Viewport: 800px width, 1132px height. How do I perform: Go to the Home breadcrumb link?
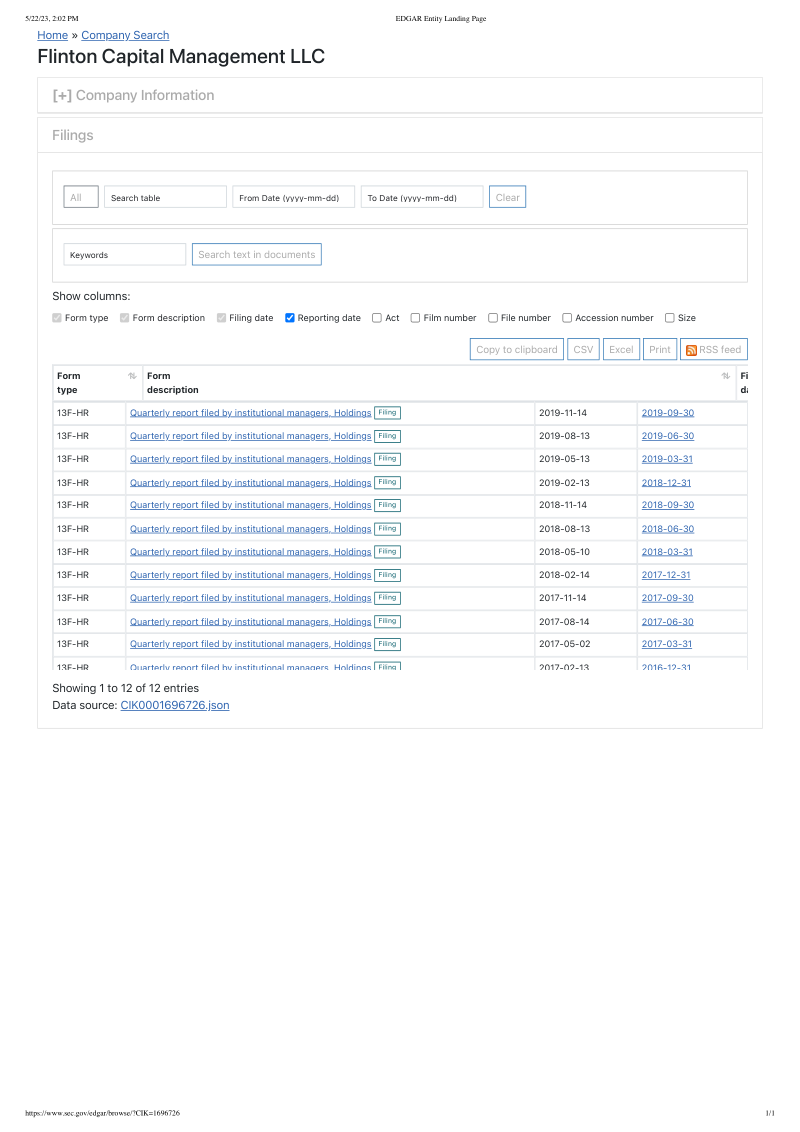click(x=53, y=35)
